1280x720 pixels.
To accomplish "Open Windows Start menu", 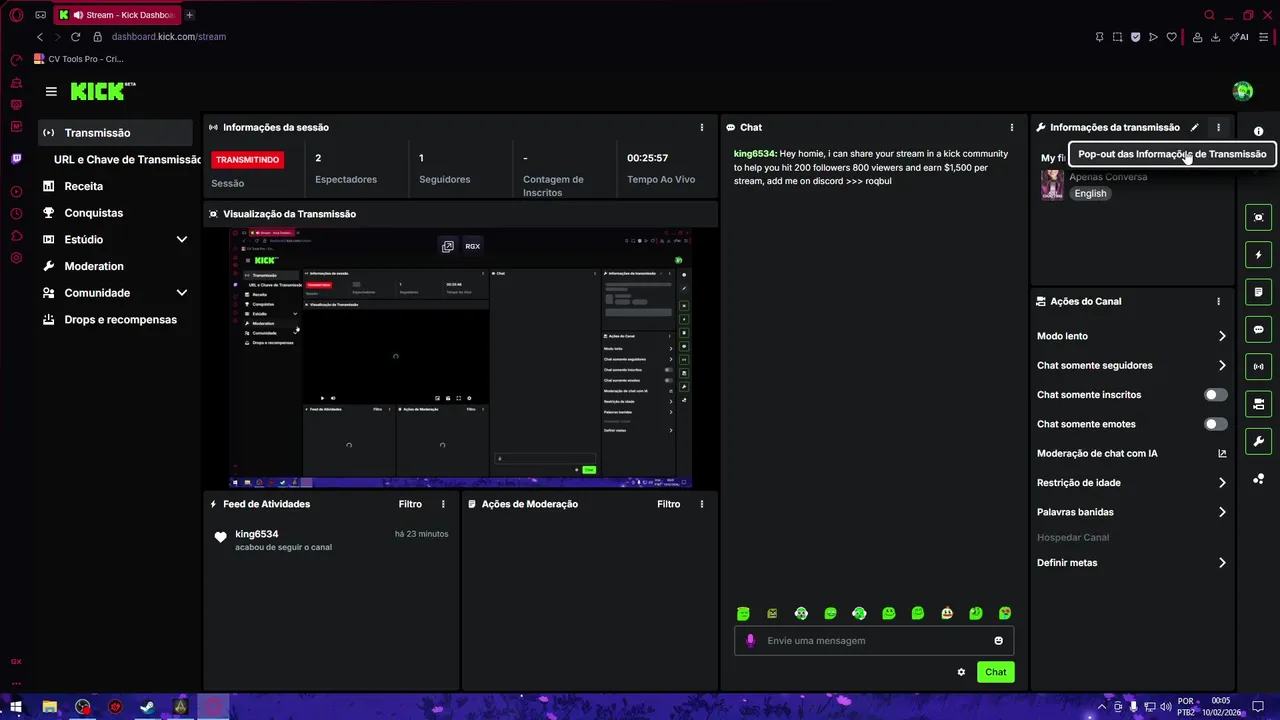I will [16, 707].
